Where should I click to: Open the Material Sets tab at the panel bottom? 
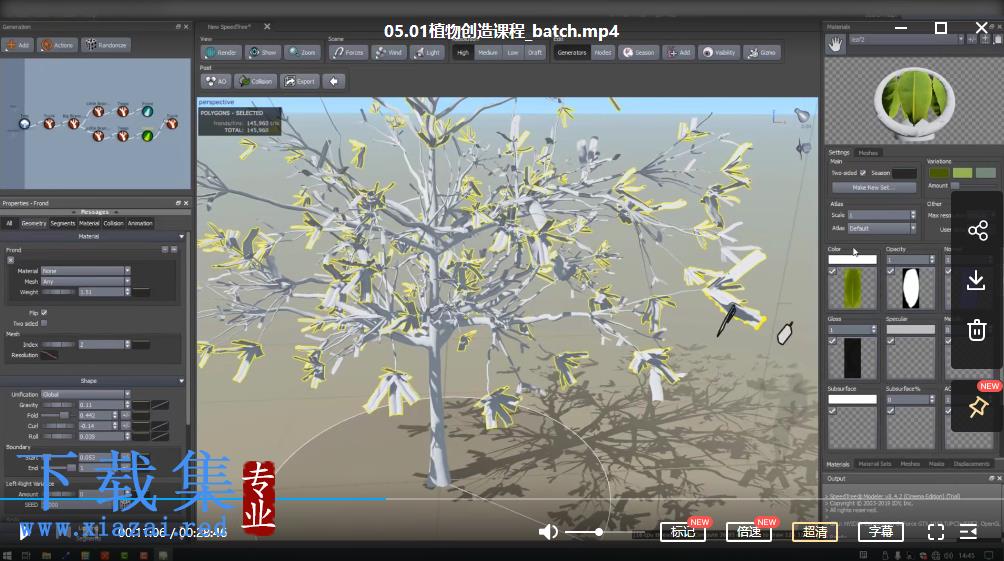pos(875,464)
